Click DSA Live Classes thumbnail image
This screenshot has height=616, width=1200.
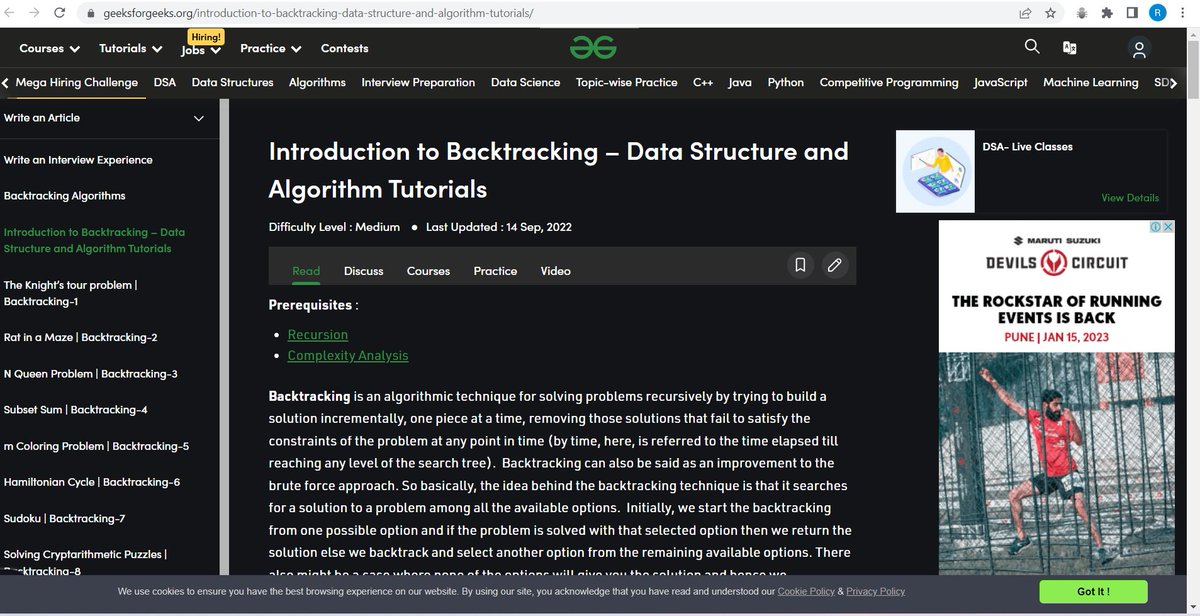[935, 171]
